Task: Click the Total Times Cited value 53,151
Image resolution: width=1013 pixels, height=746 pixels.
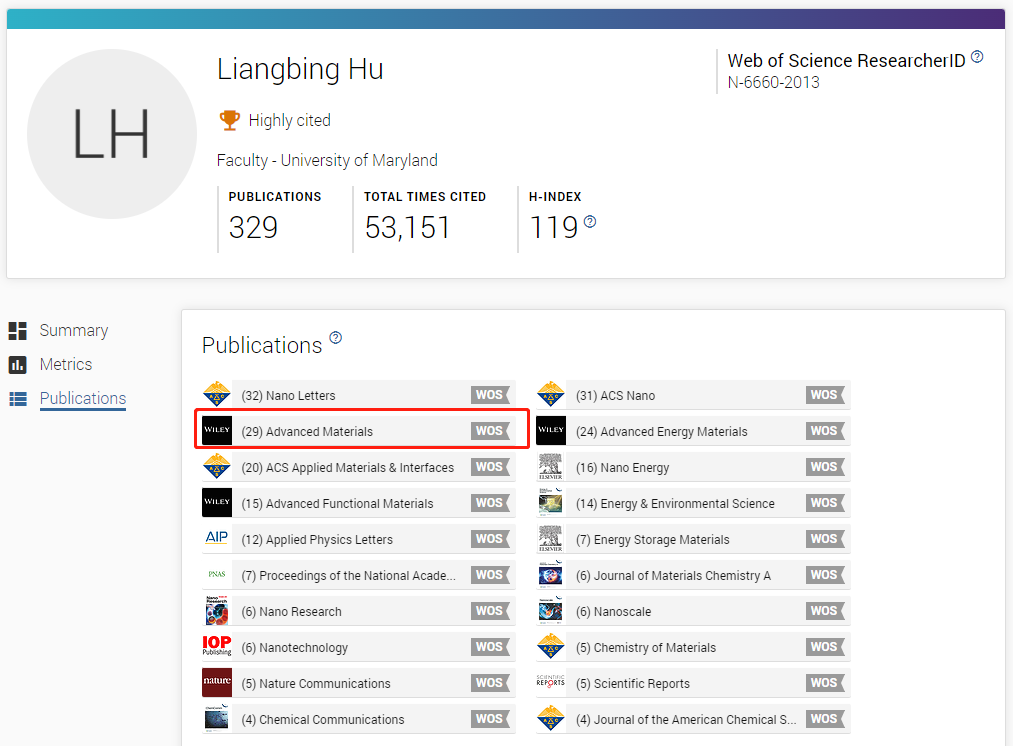Action: tap(407, 227)
